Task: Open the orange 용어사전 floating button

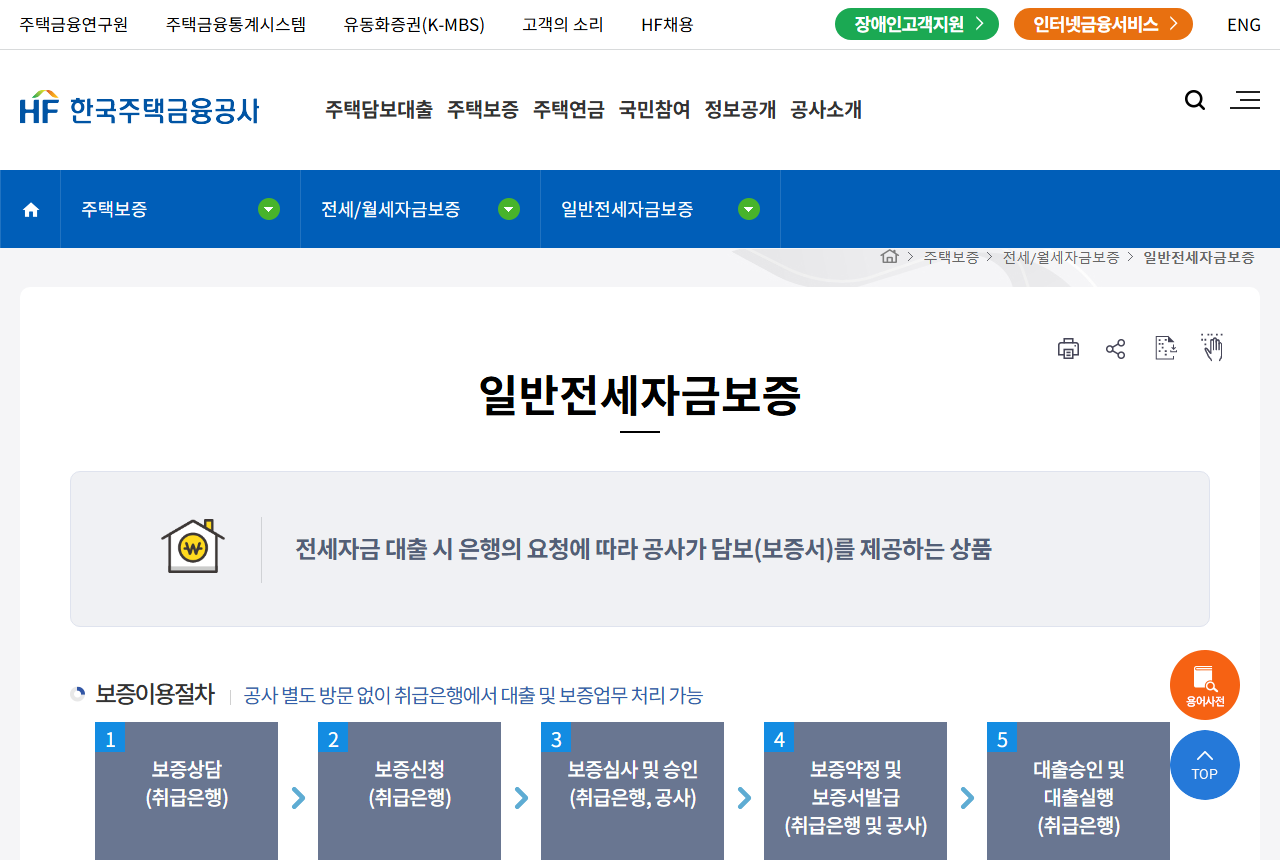Action: pyautogui.click(x=1205, y=685)
